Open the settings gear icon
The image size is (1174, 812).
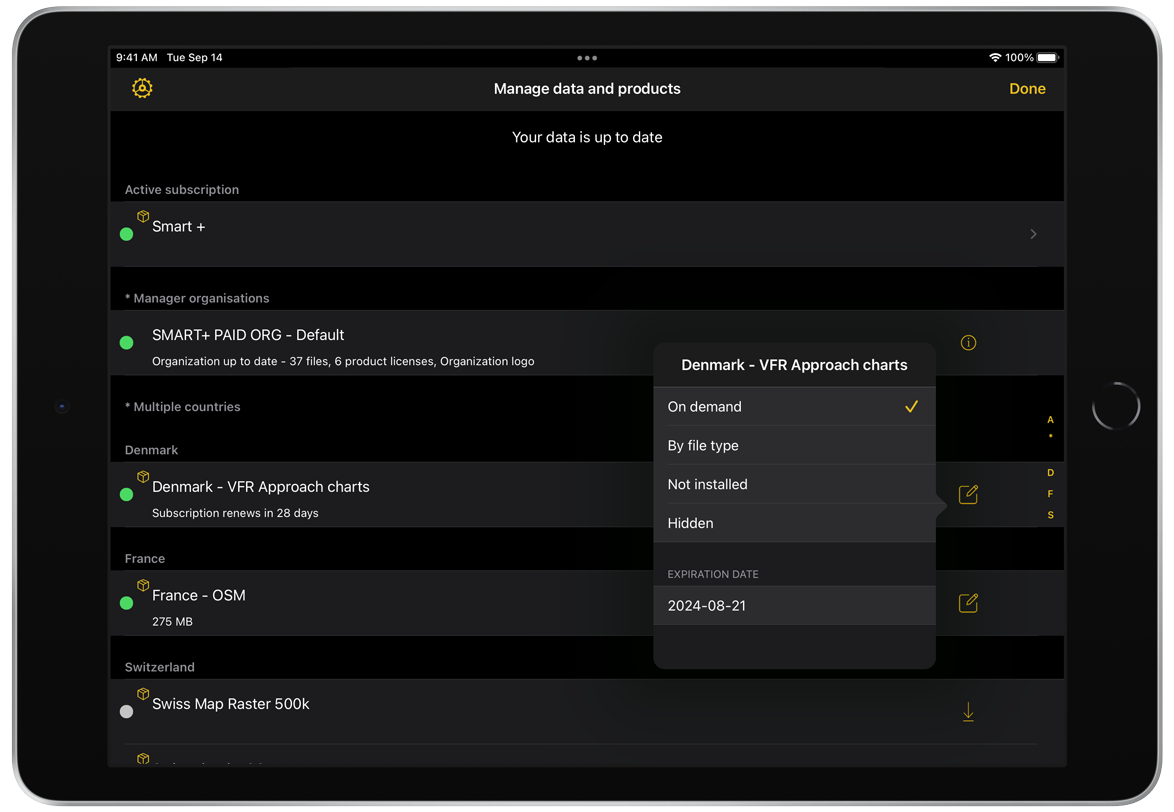tap(142, 88)
